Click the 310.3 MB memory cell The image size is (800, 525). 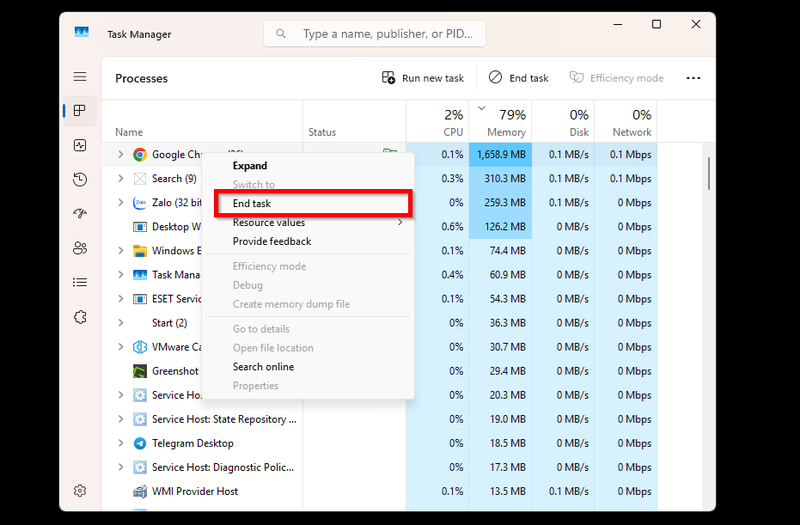(x=501, y=179)
